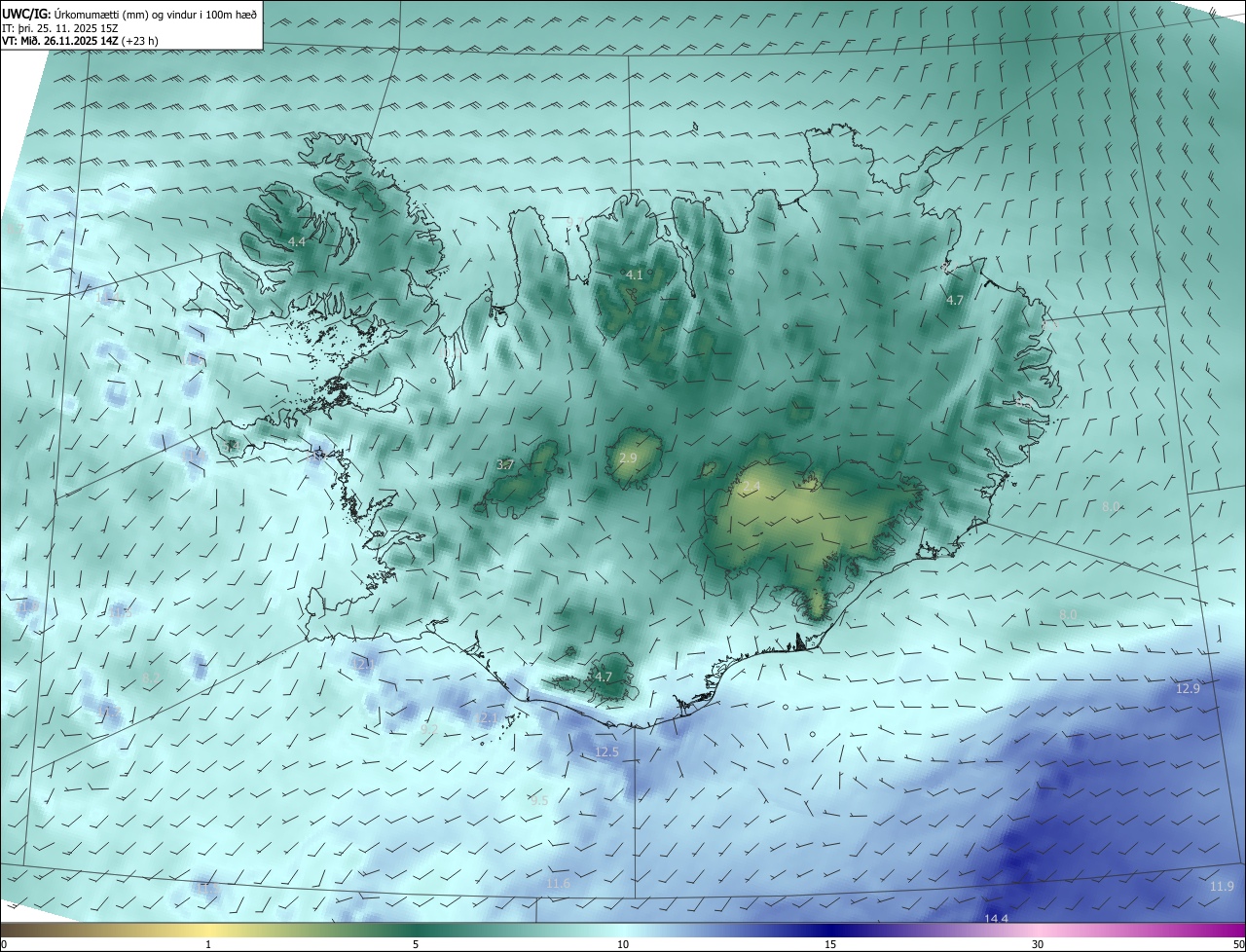Click the 9.2 value southwest of Iceland
1246x952 pixels.
[x=429, y=728]
